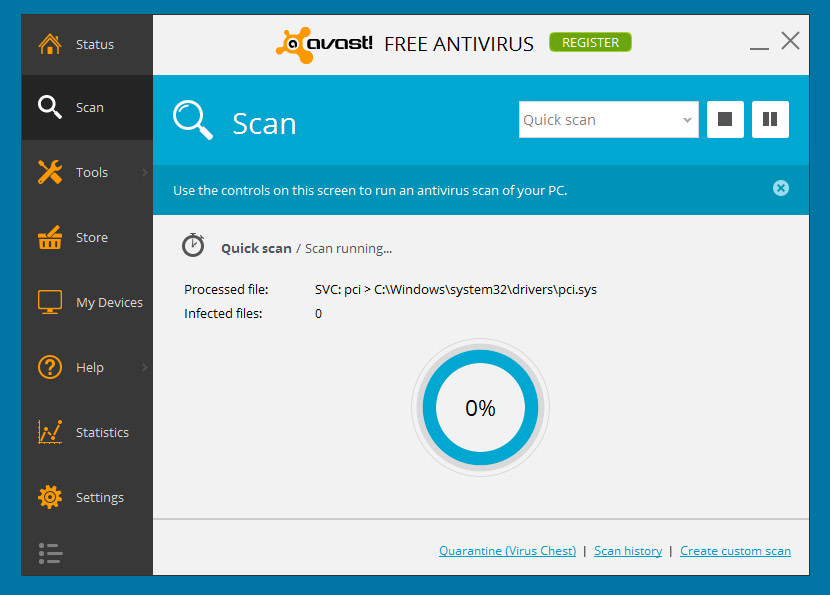Click the My Devices monitor icon
The image size is (830, 595).
pyautogui.click(x=50, y=302)
